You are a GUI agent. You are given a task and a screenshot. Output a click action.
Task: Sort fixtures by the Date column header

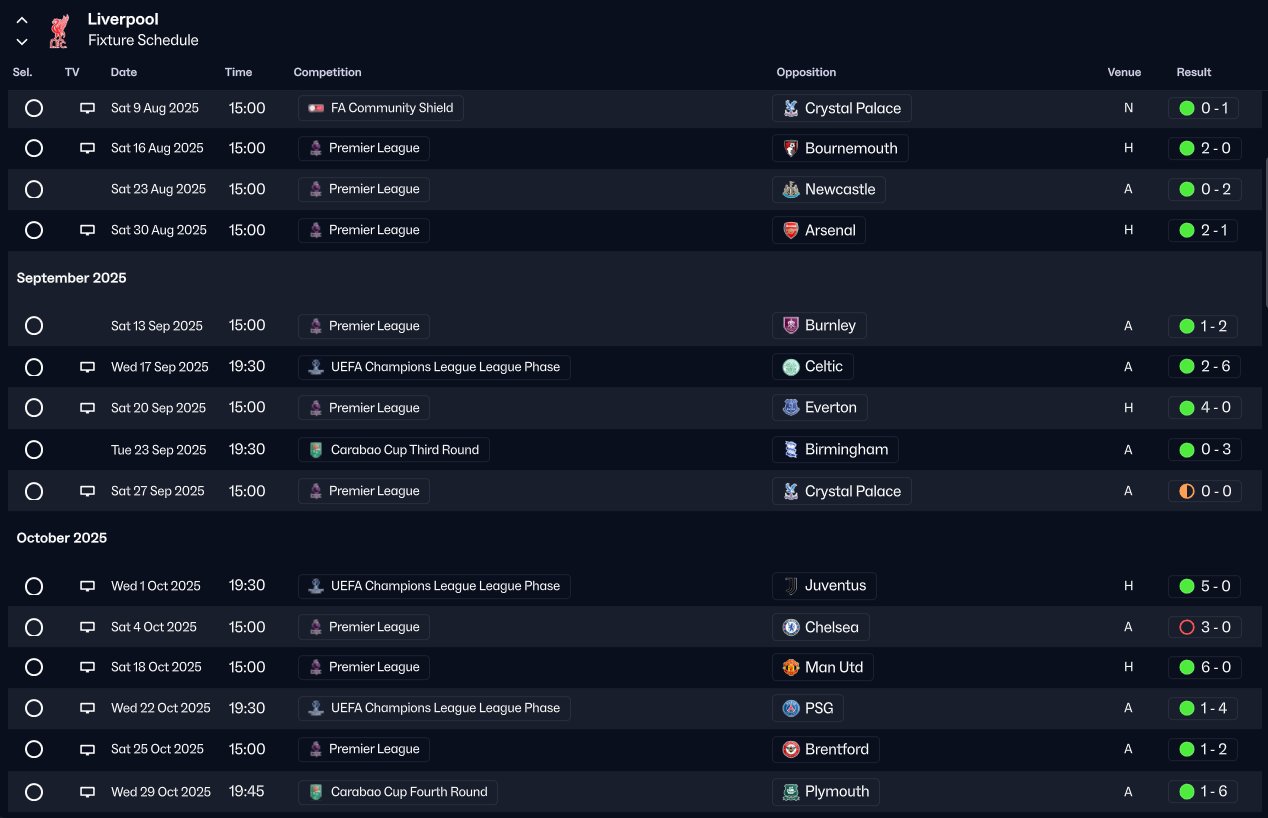[124, 72]
